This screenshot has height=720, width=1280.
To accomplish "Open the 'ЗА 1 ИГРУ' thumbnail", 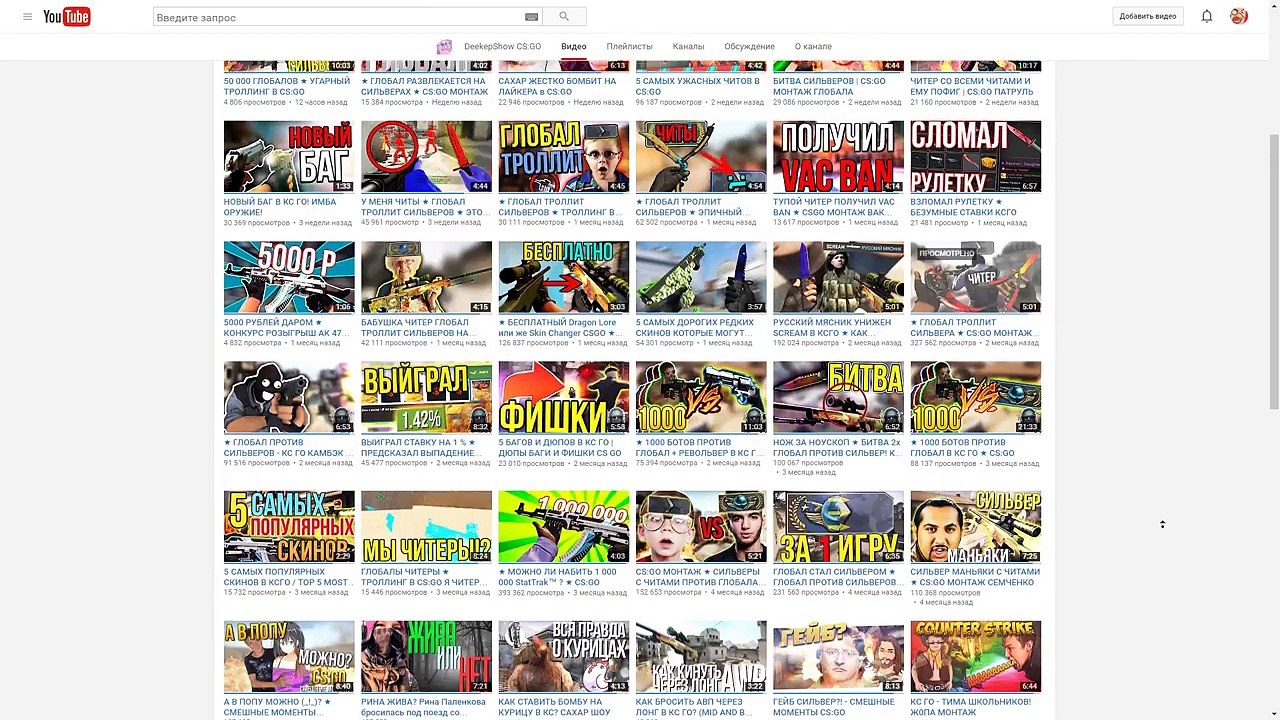I will 838,527.
